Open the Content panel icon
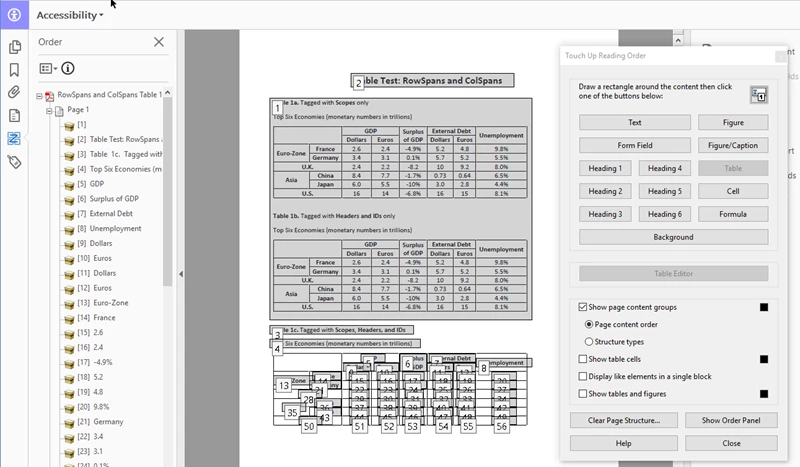The image size is (800, 467). (14, 115)
